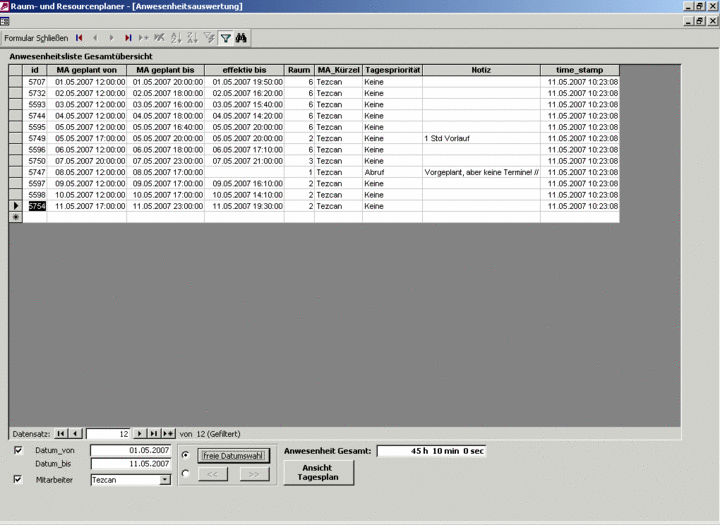This screenshot has width=720, height=525.
Task: Click the next record toolbar arrow
Action: [112, 38]
